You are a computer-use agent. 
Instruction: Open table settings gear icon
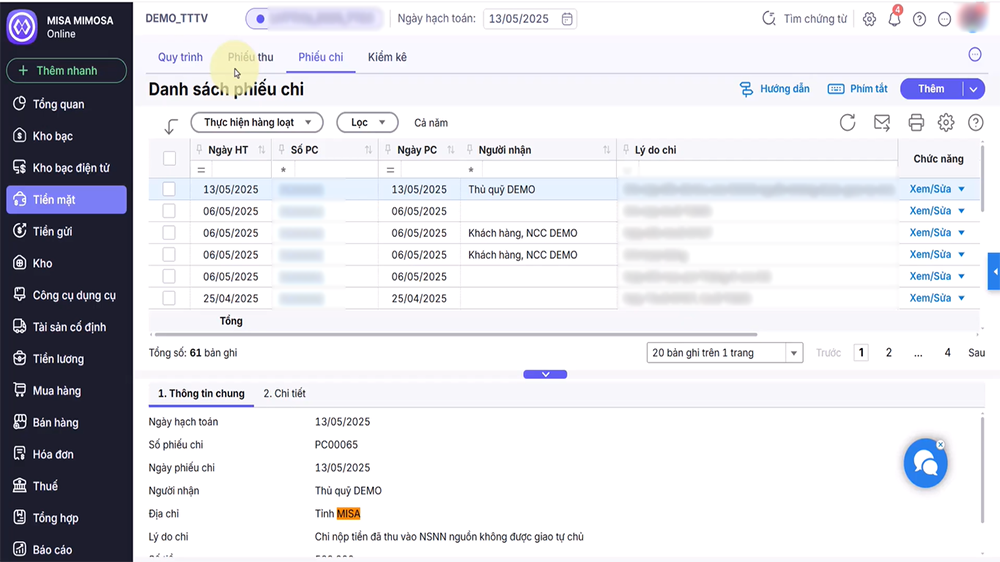point(946,123)
